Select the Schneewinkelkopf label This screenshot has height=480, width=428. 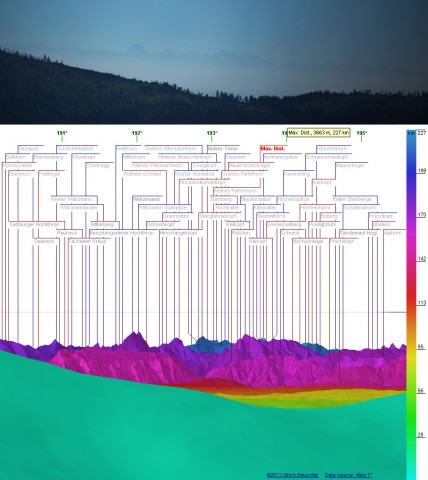pyautogui.click(x=327, y=157)
